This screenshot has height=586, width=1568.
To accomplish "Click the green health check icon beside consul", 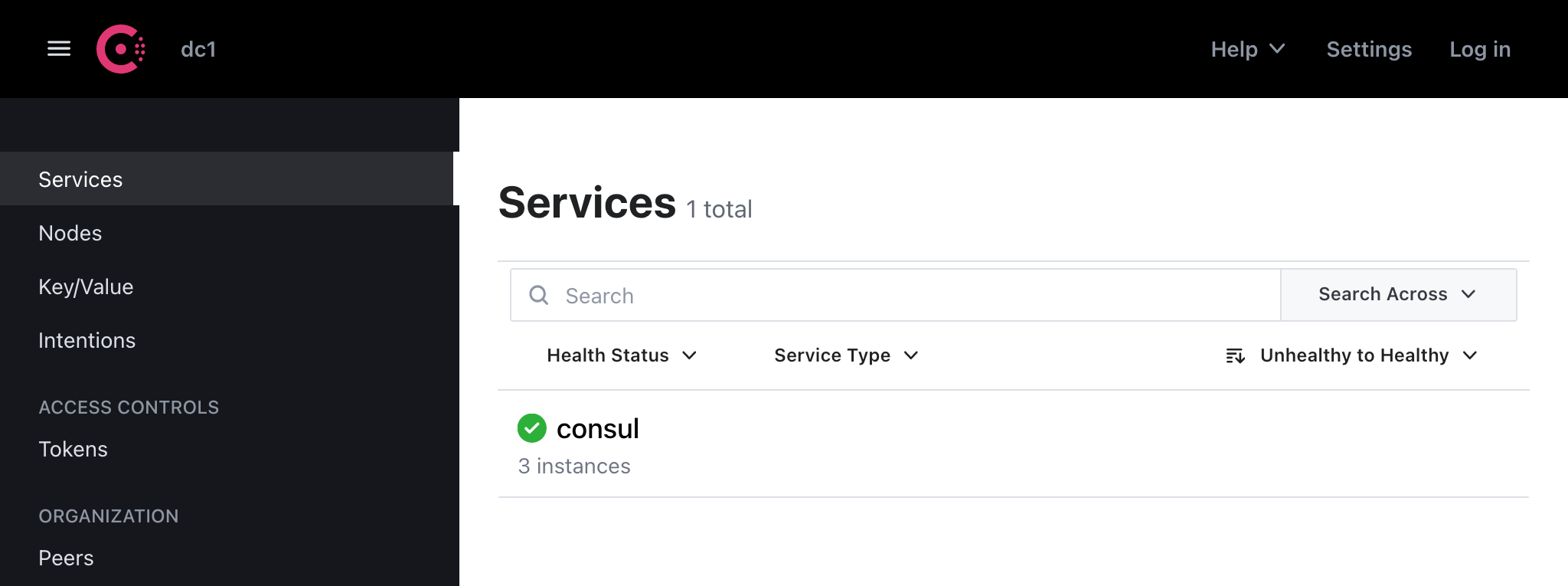I will pos(531,428).
